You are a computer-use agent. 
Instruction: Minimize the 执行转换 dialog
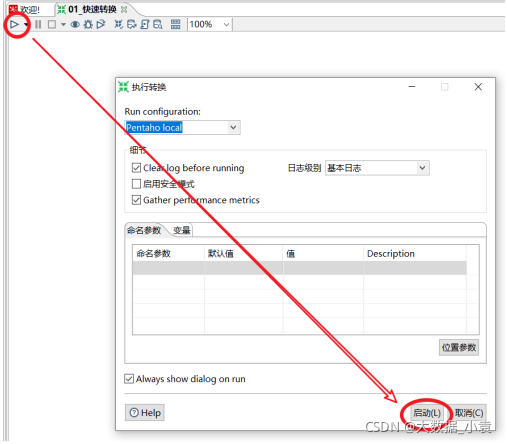pyautogui.click(x=412, y=87)
